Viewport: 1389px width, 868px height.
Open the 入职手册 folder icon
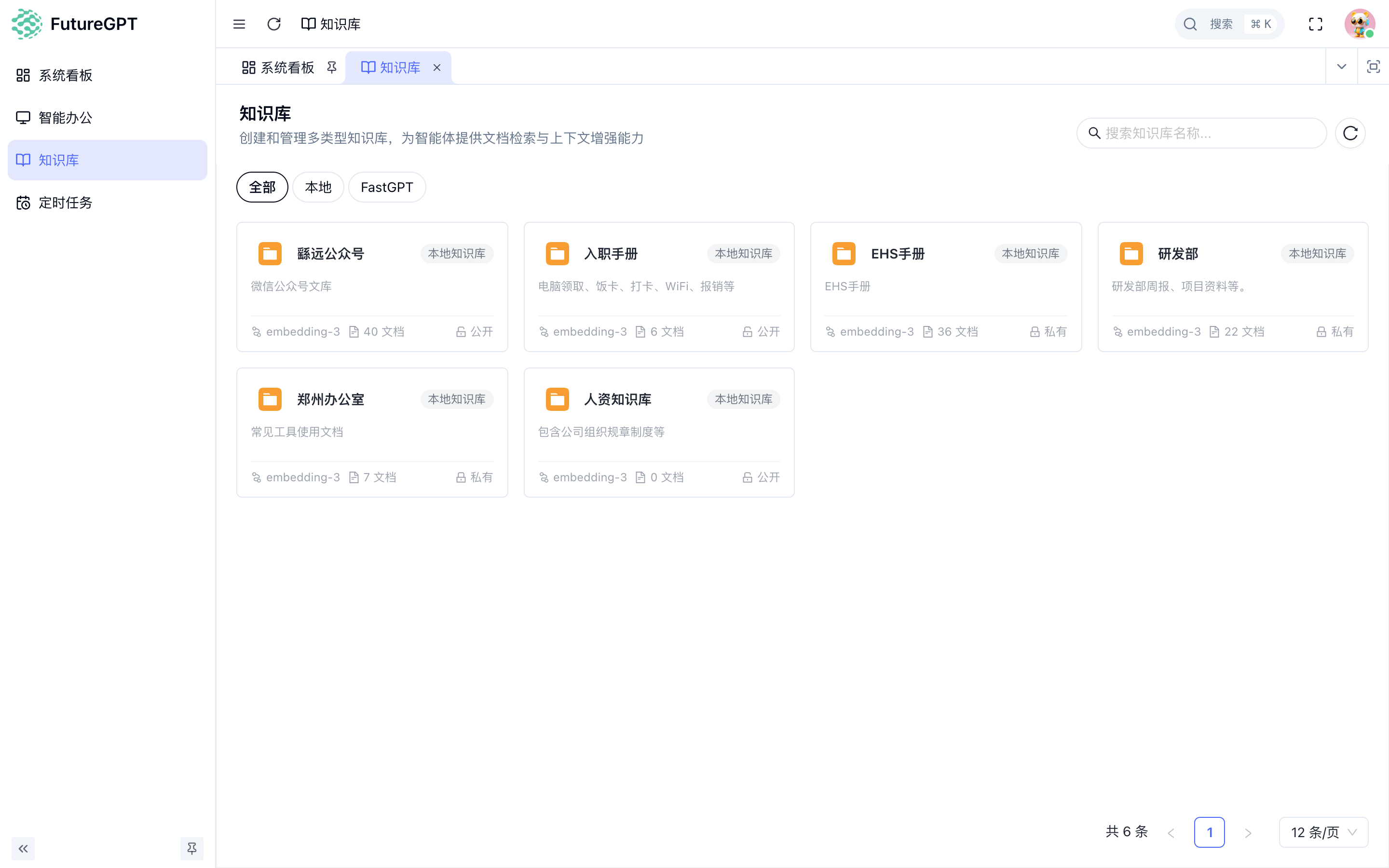[558, 254]
